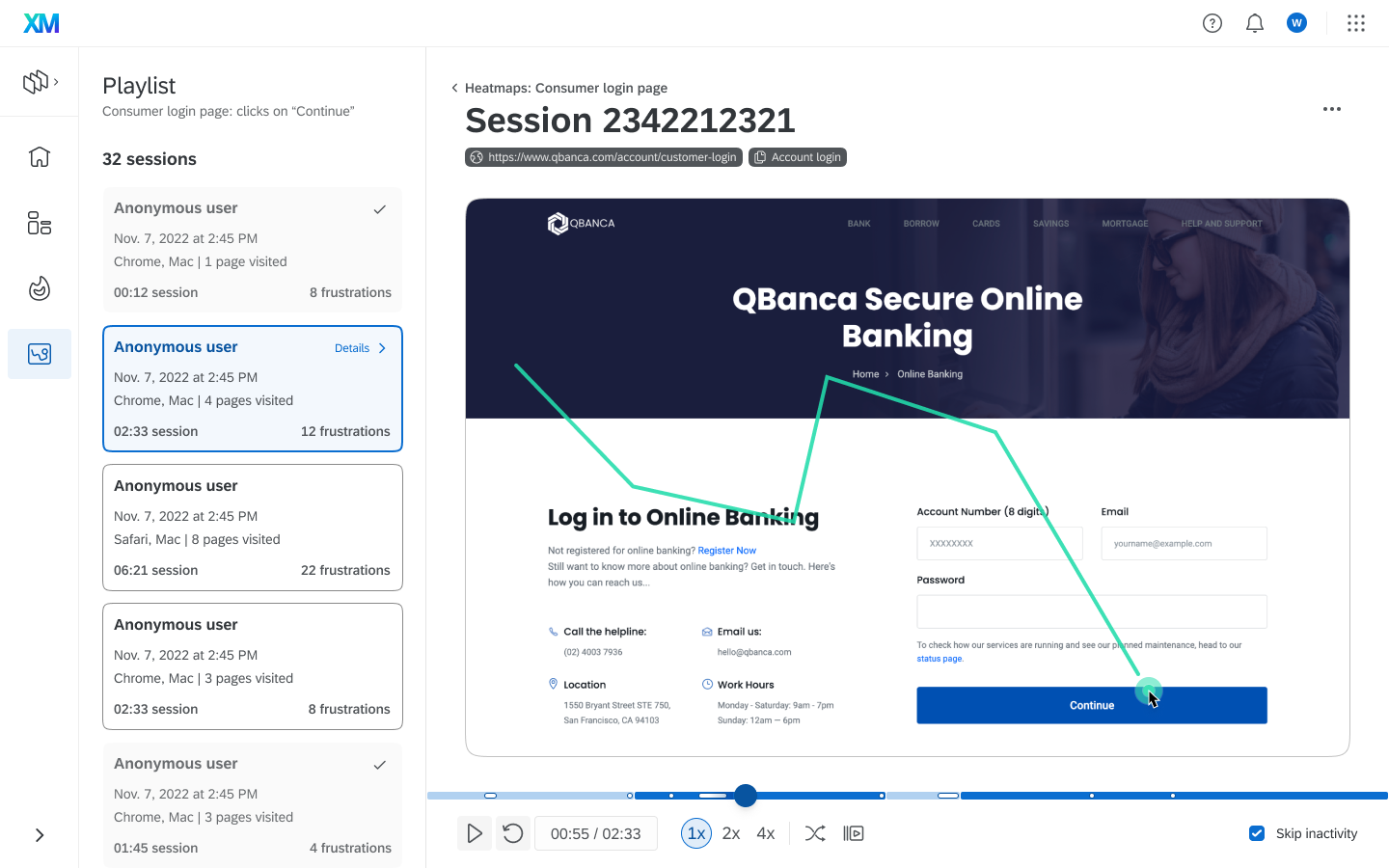This screenshot has height=868, width=1389.
Task: Click the 22 frustrations text
Action: point(345,570)
